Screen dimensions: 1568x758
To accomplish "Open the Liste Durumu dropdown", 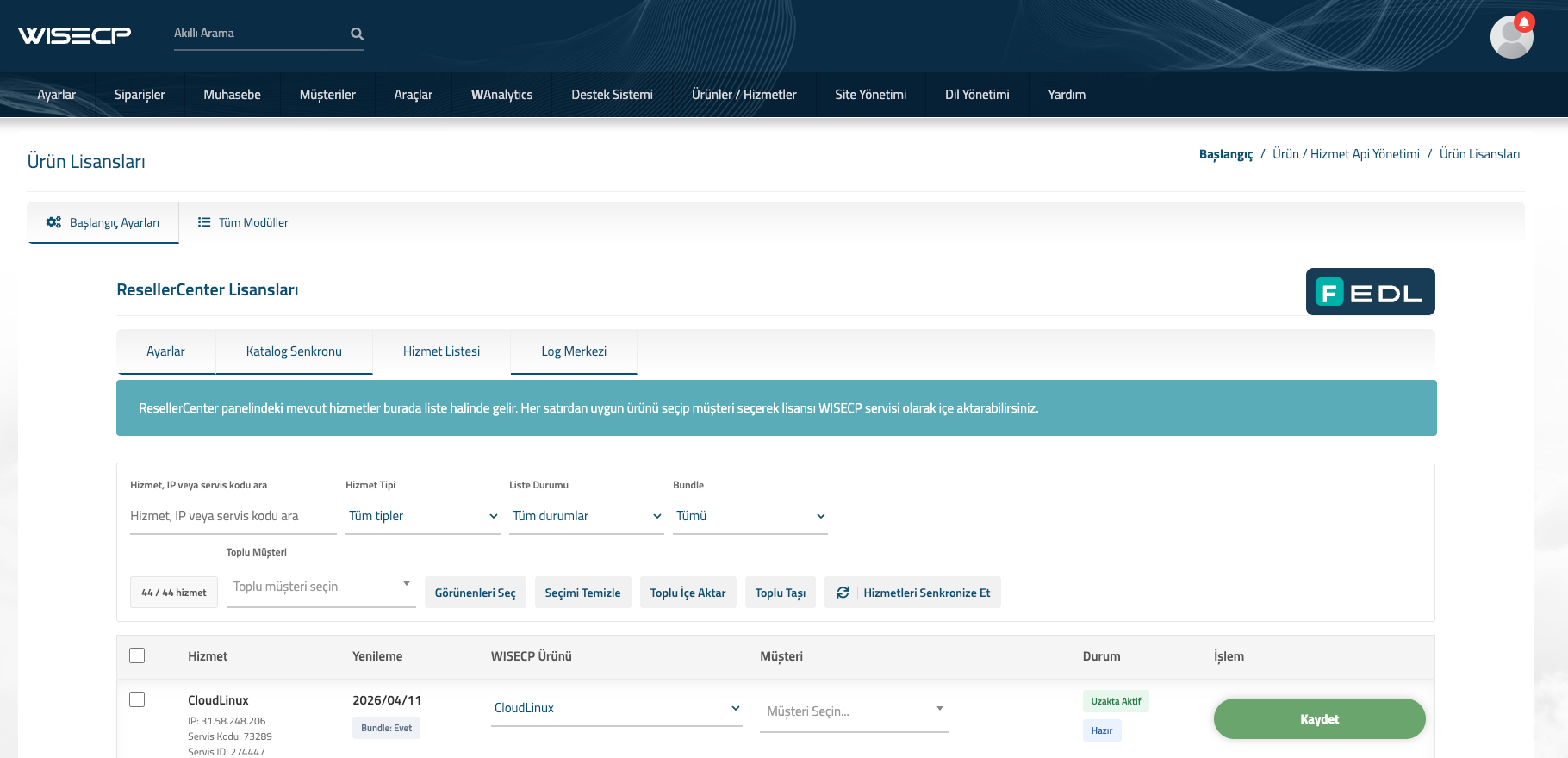I will 586,516.
